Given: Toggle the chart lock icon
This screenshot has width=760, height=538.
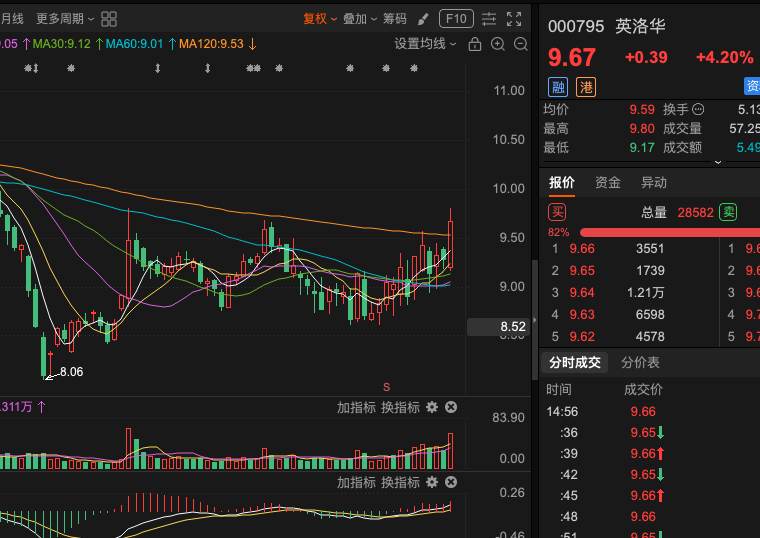Looking at the screenshot, I should coord(475,44).
